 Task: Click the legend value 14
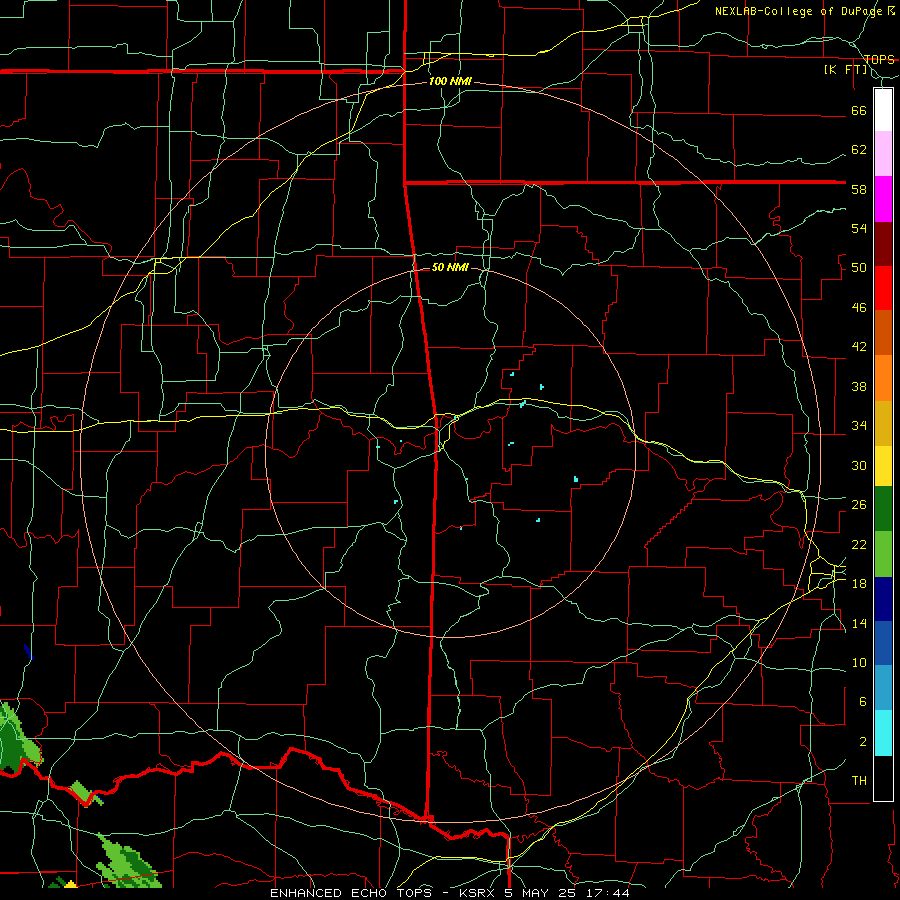pyautogui.click(x=859, y=623)
